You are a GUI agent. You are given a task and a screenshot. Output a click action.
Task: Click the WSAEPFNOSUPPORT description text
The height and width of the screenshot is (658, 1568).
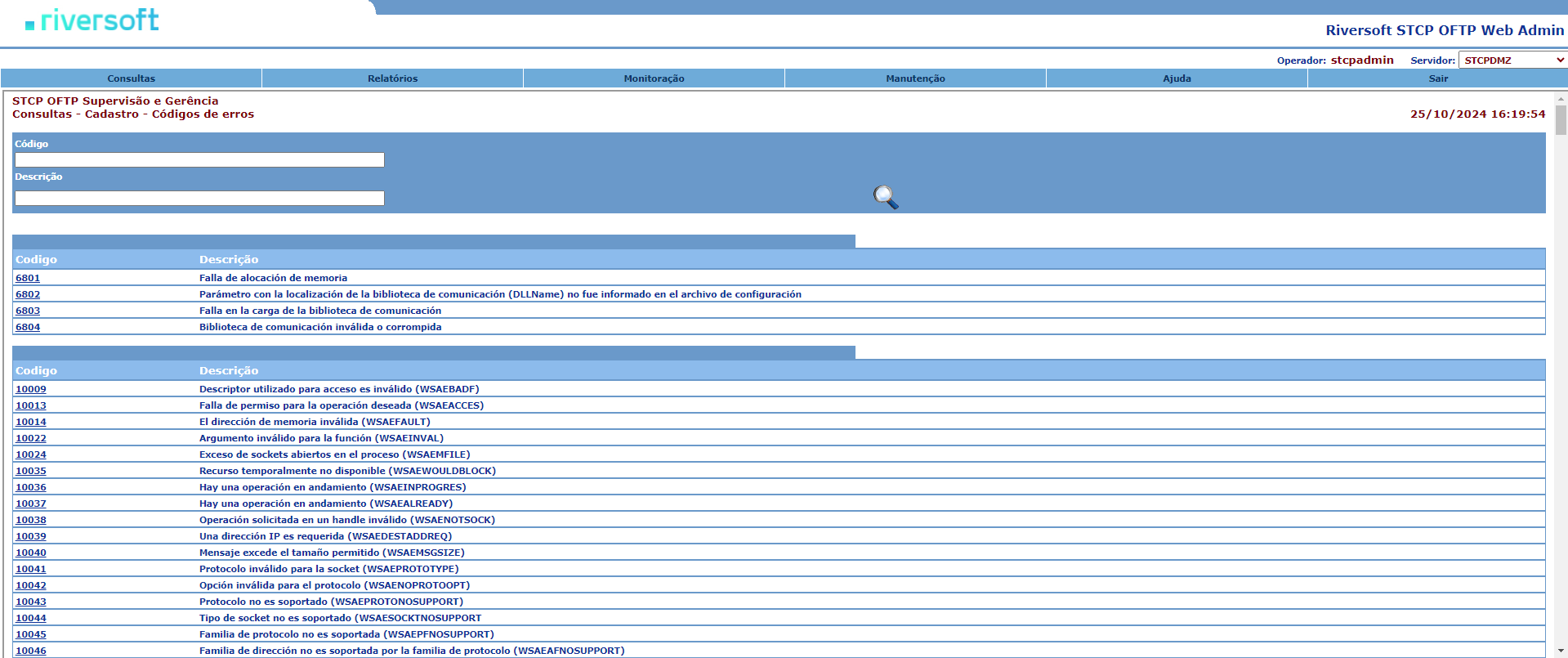(x=346, y=634)
